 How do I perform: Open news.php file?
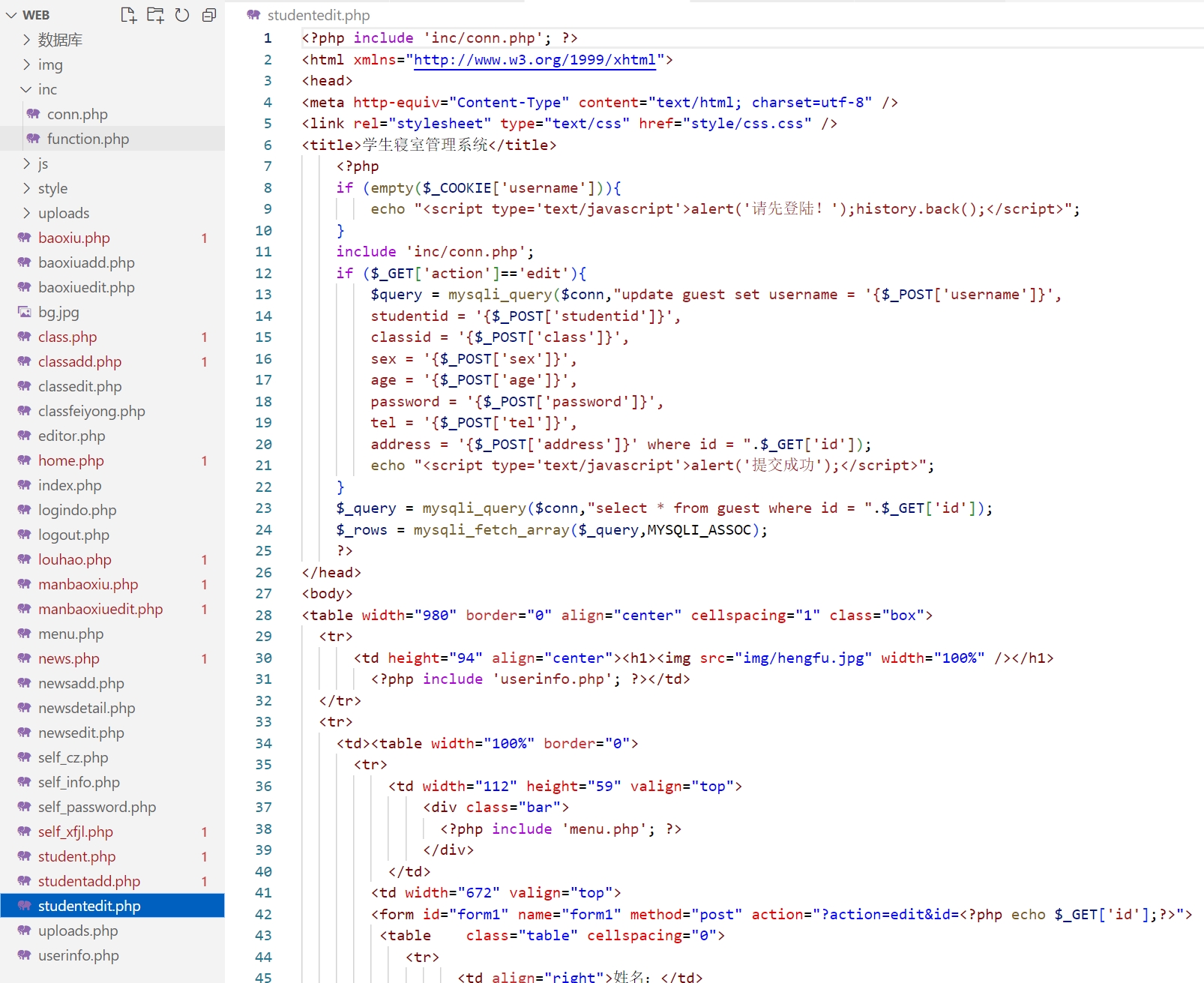(x=112, y=658)
